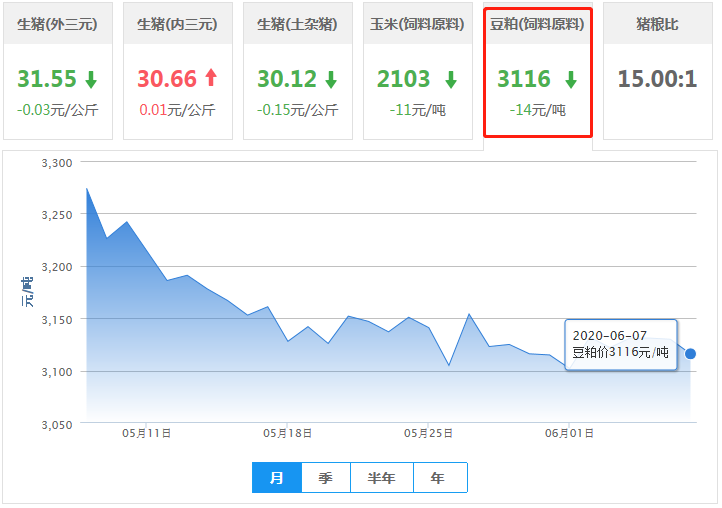Image resolution: width=722 pixels, height=508 pixels.
Task: Switch to the 生猪(内三元) tab
Action: (177, 24)
